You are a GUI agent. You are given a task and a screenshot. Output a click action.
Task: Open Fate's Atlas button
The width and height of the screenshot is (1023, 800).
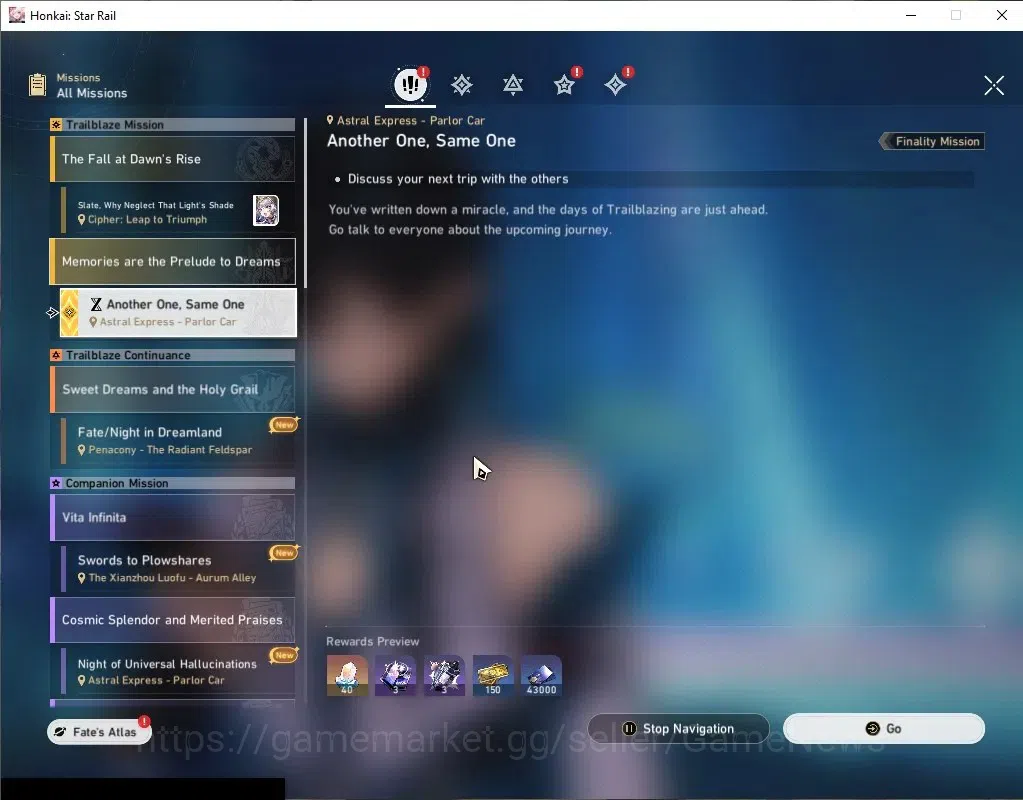(x=99, y=731)
